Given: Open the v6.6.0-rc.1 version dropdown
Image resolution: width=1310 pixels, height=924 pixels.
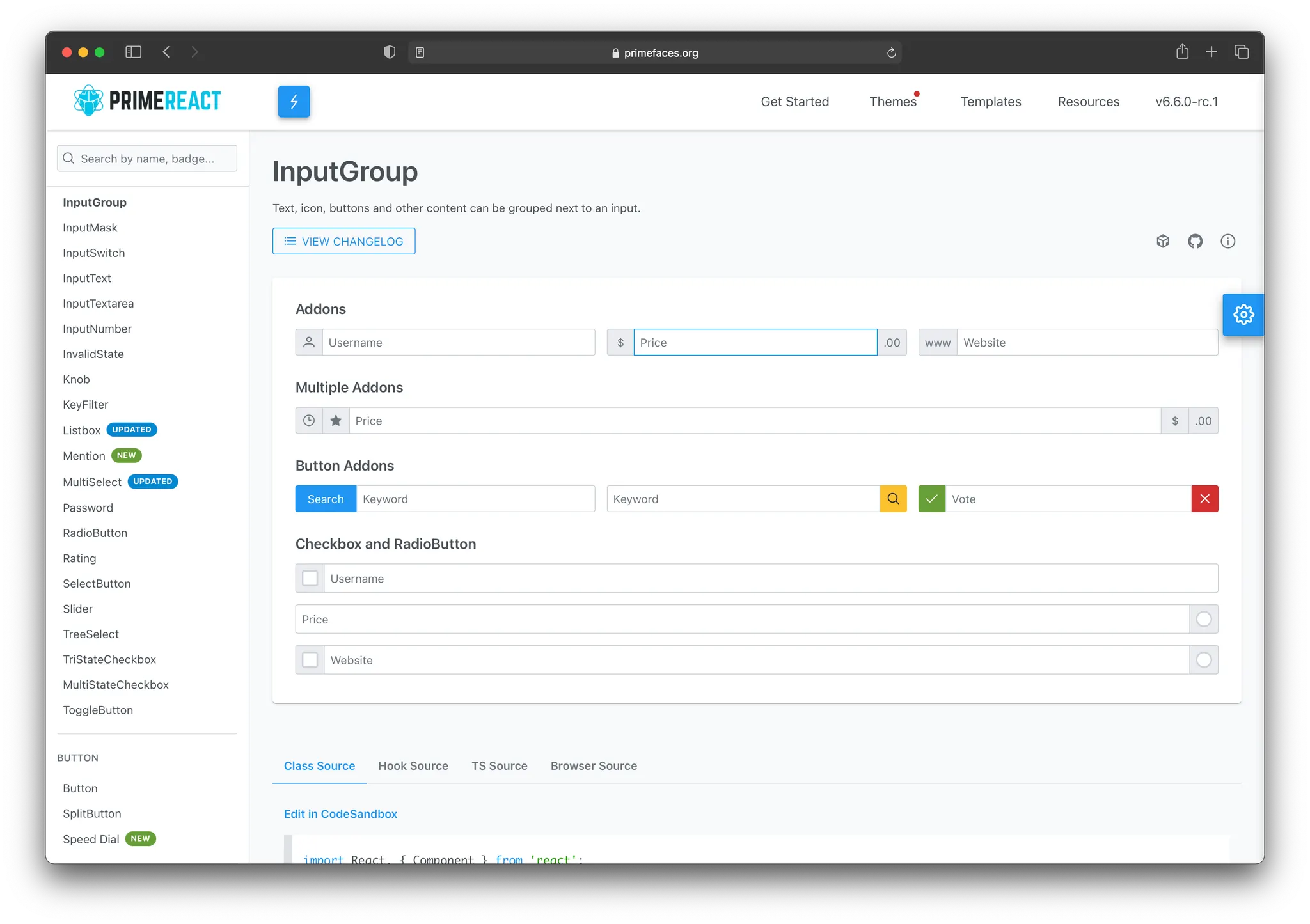Looking at the screenshot, I should tap(1186, 102).
